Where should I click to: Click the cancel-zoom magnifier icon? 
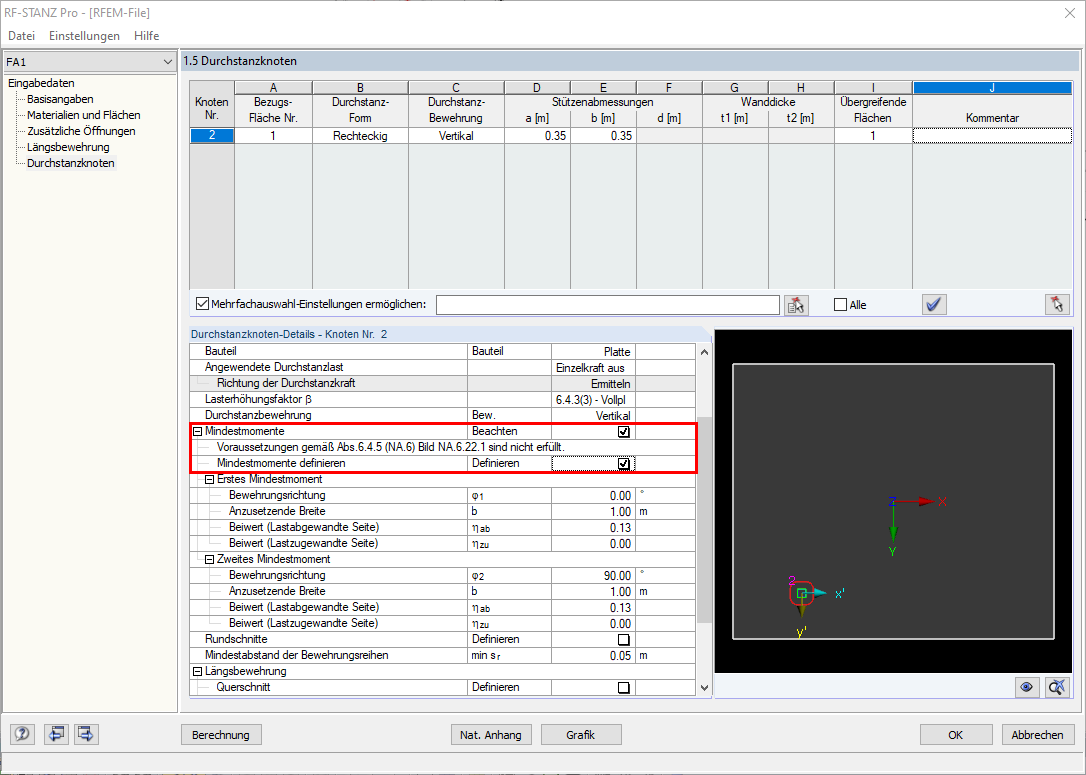pyautogui.click(x=1057, y=687)
